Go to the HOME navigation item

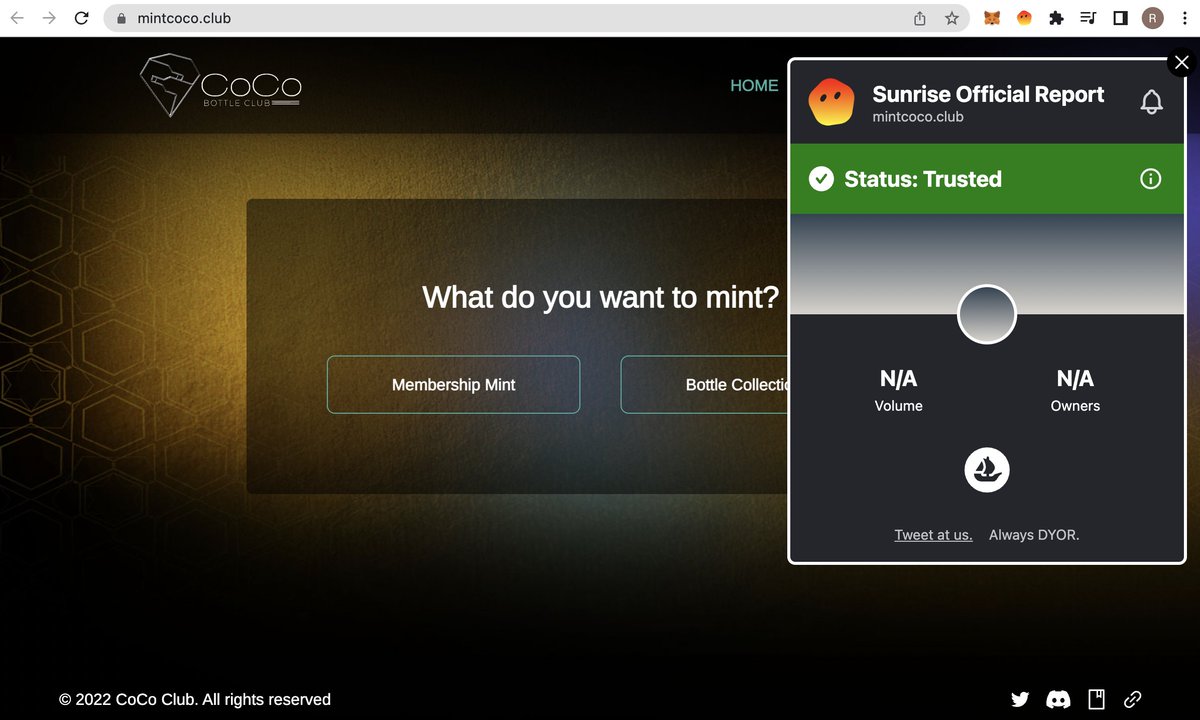pyautogui.click(x=754, y=86)
